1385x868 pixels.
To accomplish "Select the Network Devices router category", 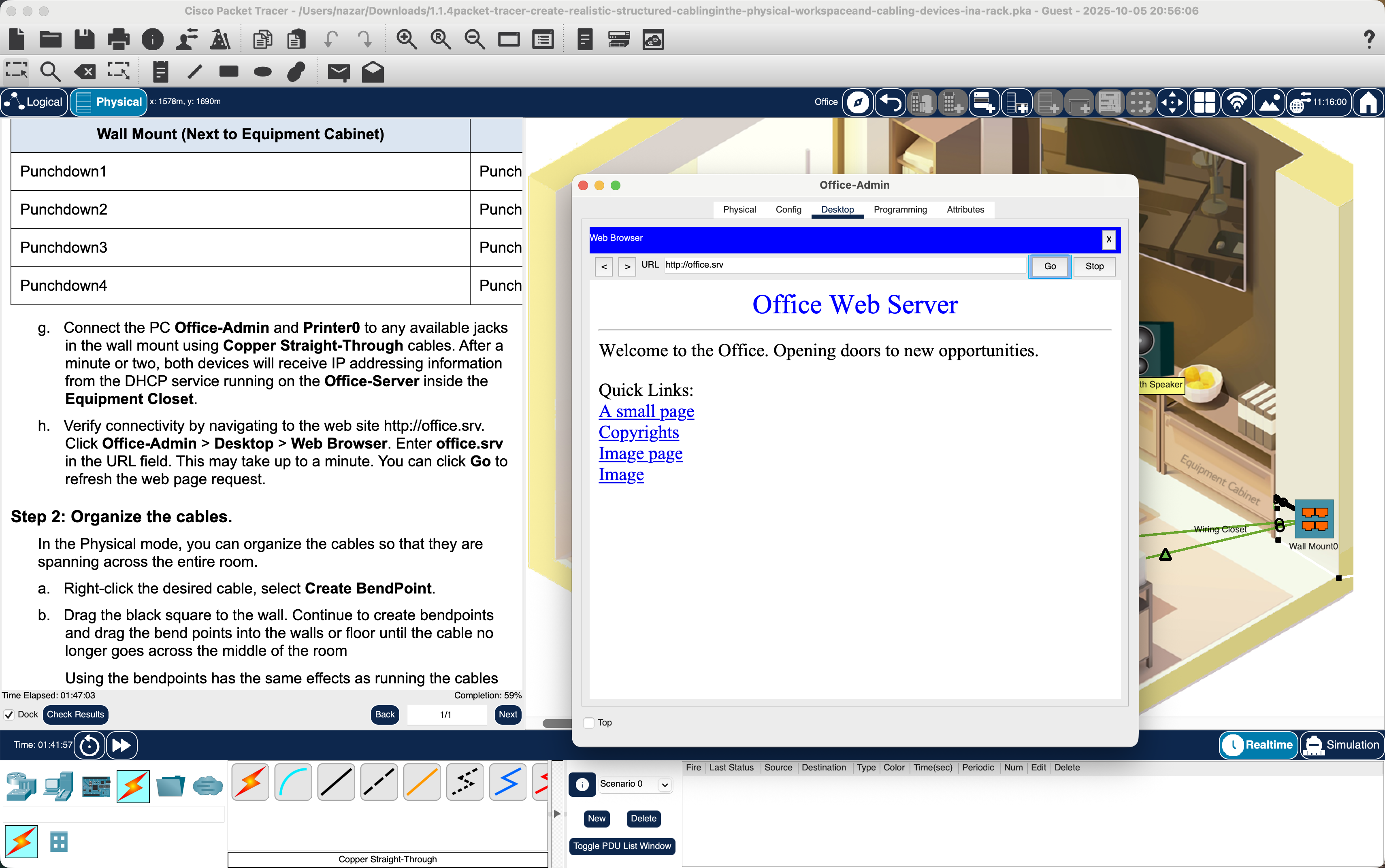I will click(21, 786).
